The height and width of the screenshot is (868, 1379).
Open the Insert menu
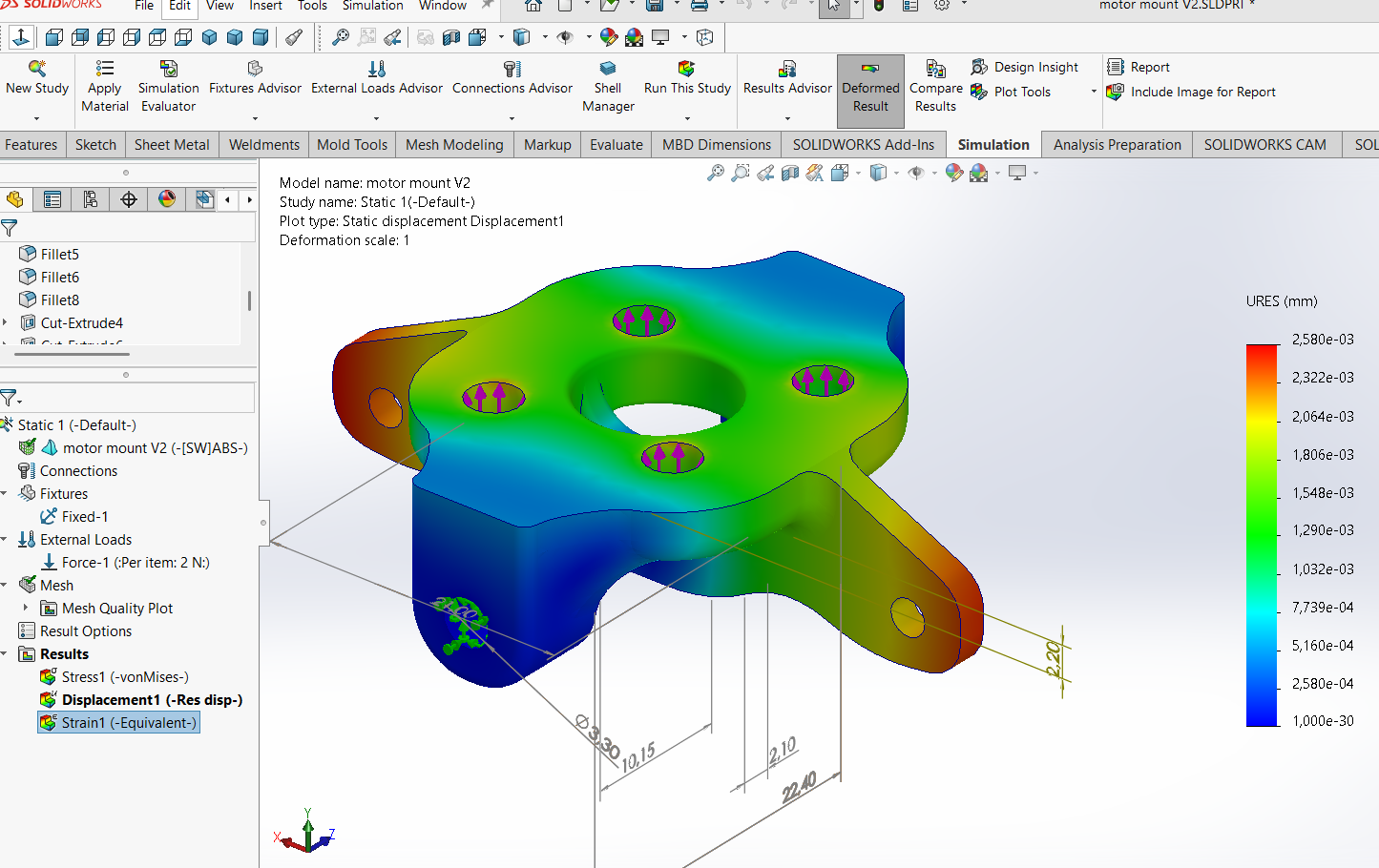click(265, 6)
